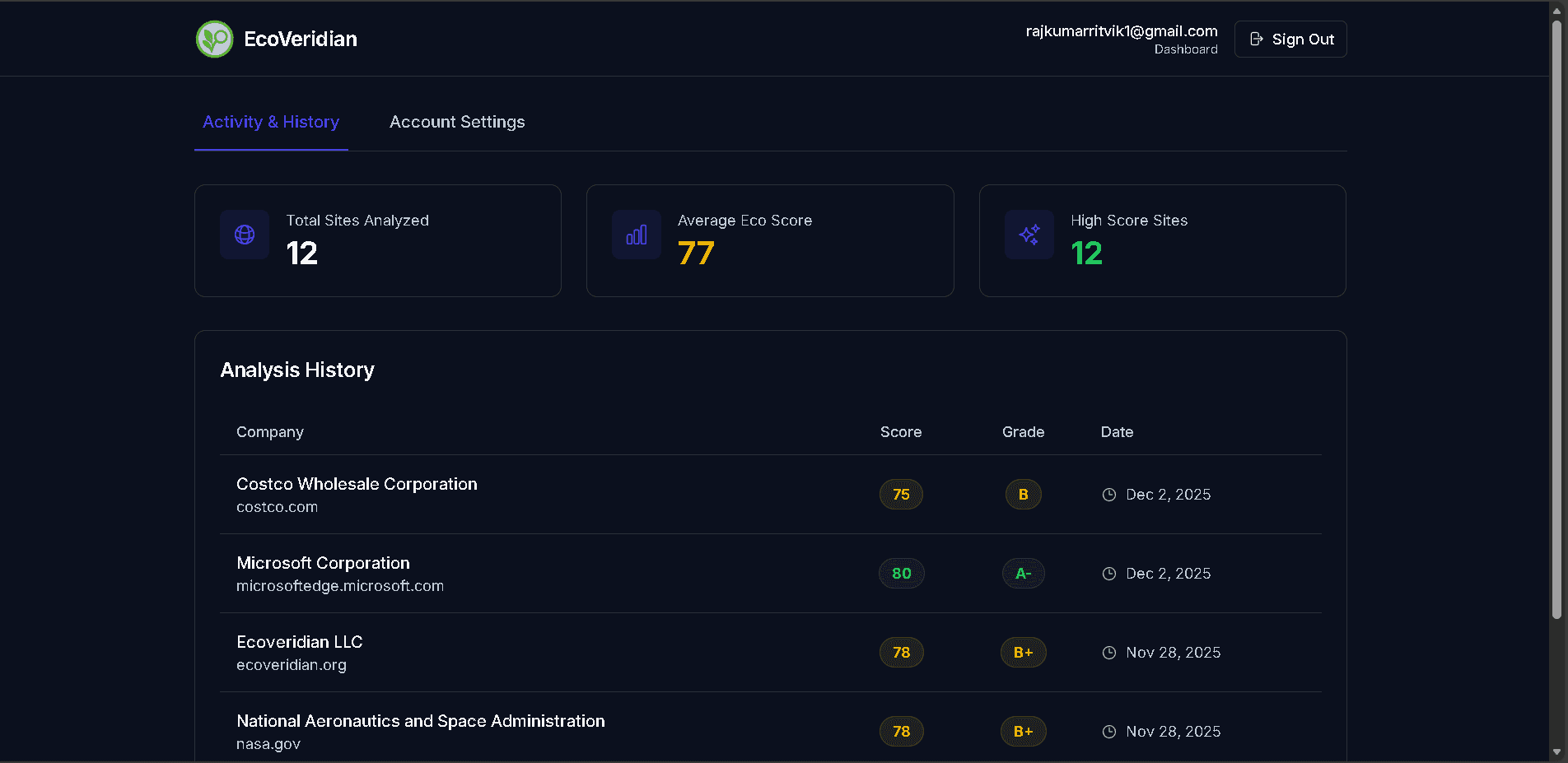The width and height of the screenshot is (1568, 763).
Task: Select the Activity & History tab
Action: pyautogui.click(x=271, y=122)
